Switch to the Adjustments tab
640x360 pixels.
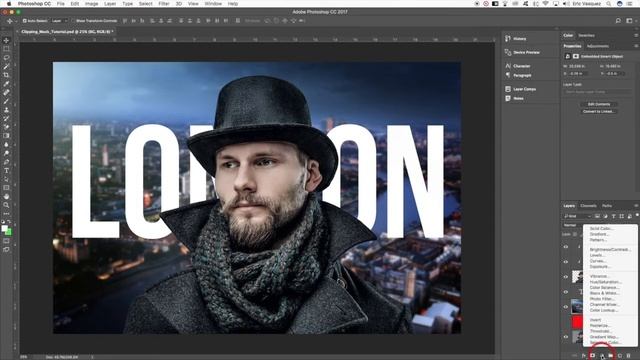pos(598,46)
